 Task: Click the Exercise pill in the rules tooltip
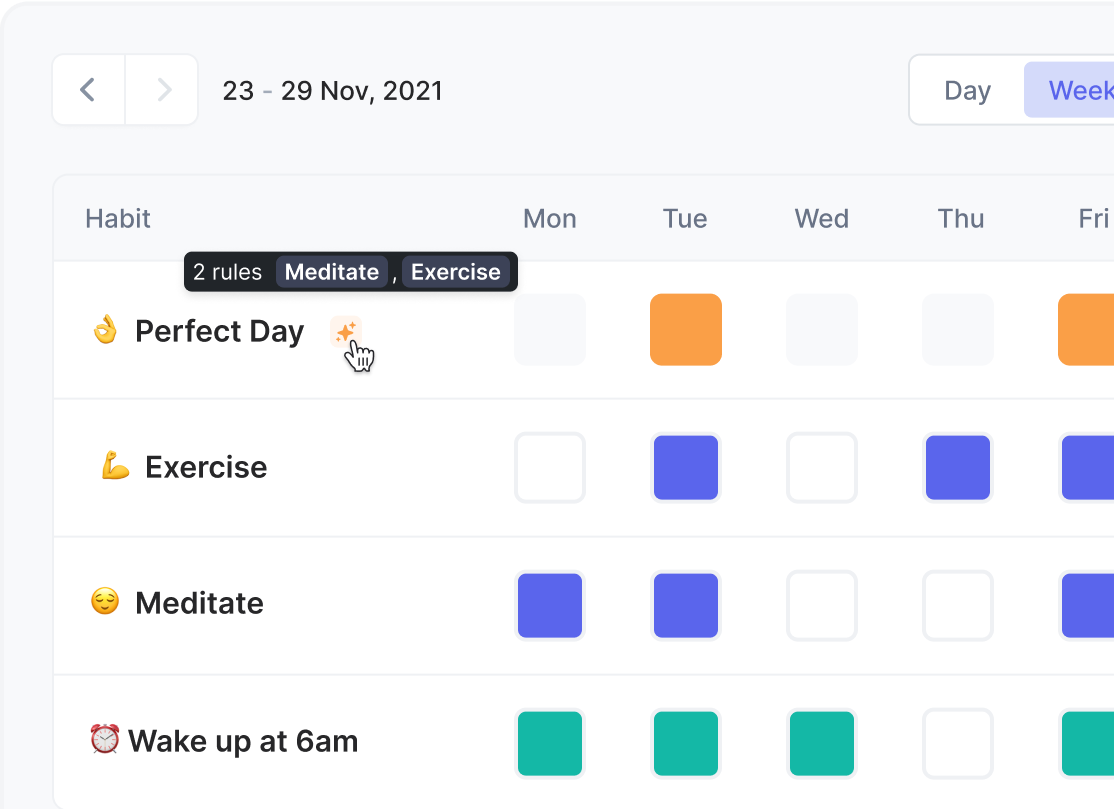pos(456,271)
